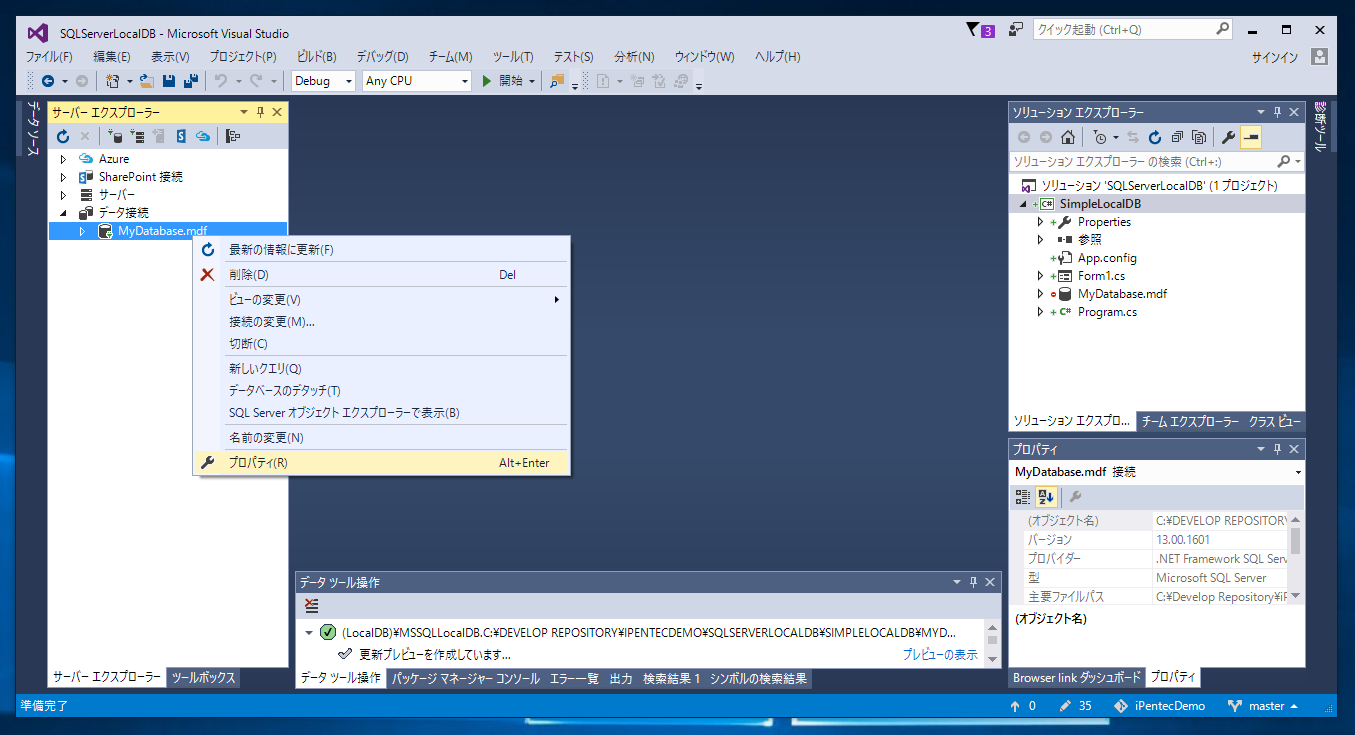Click the Connect to Server icon in Server Explorer

[137, 136]
